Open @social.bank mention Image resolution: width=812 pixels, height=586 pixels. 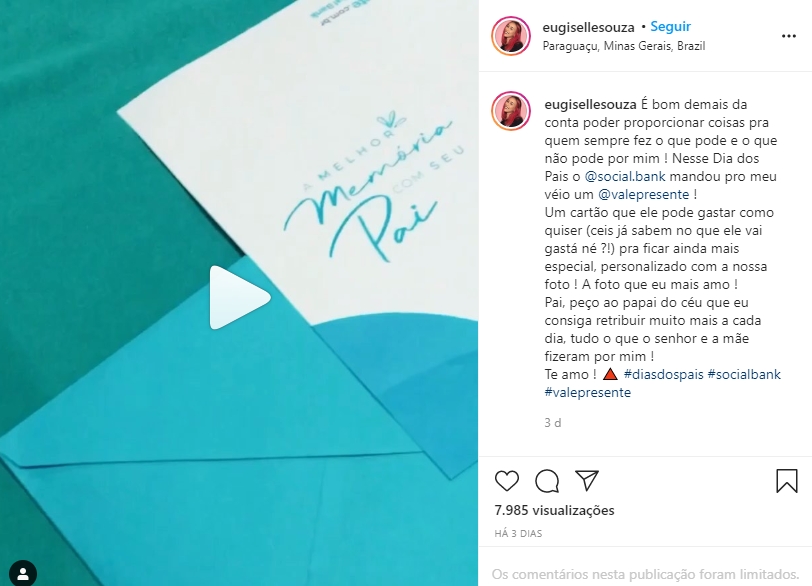point(625,177)
